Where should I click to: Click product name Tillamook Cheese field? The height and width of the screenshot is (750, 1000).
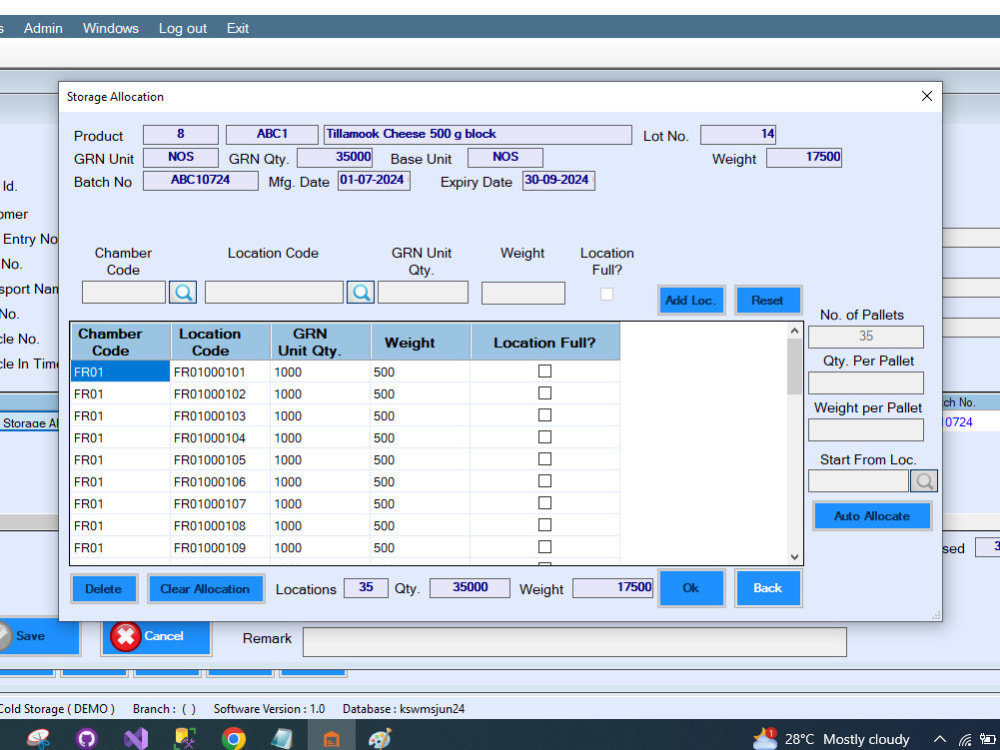click(478, 135)
